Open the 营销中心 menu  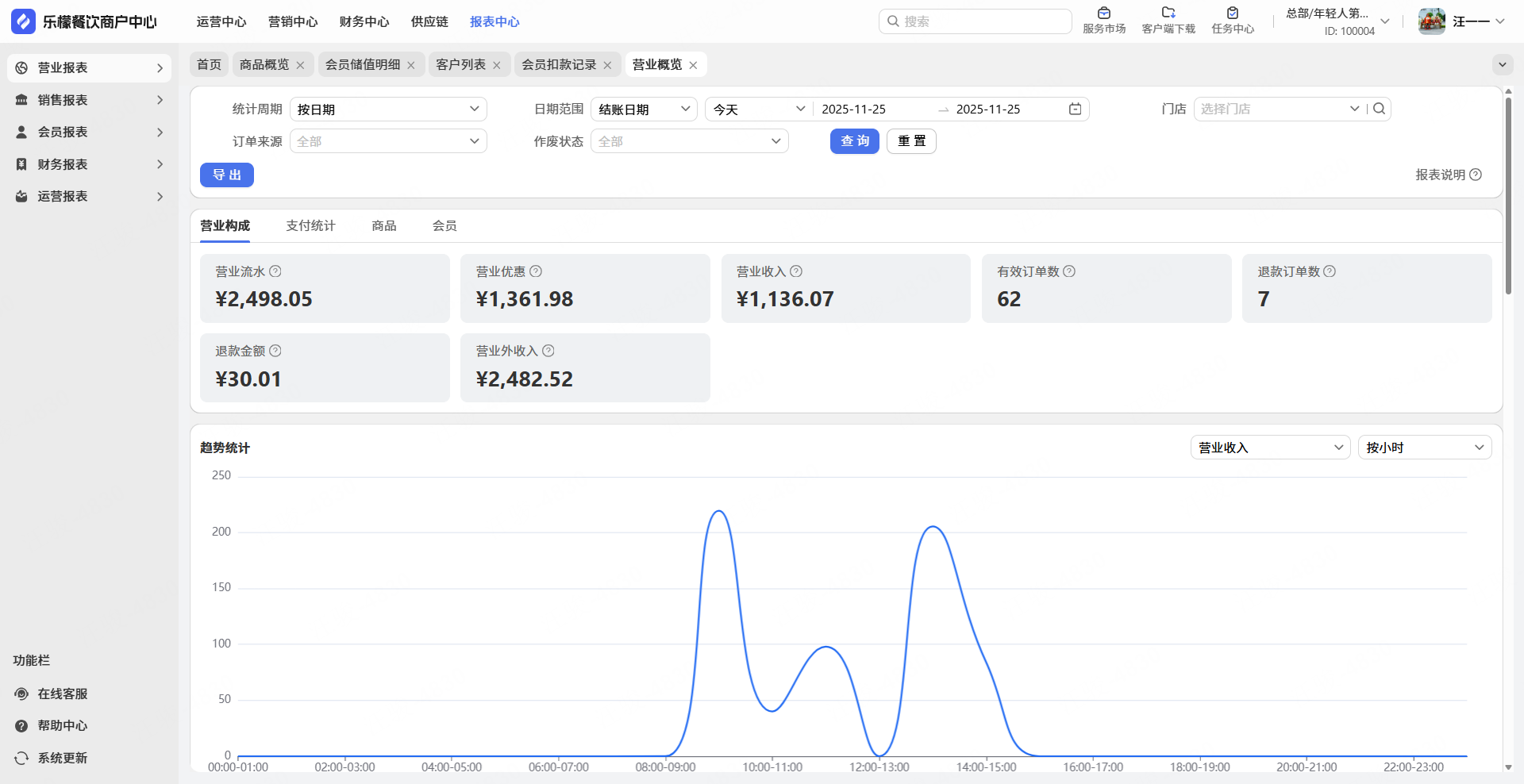click(x=293, y=21)
